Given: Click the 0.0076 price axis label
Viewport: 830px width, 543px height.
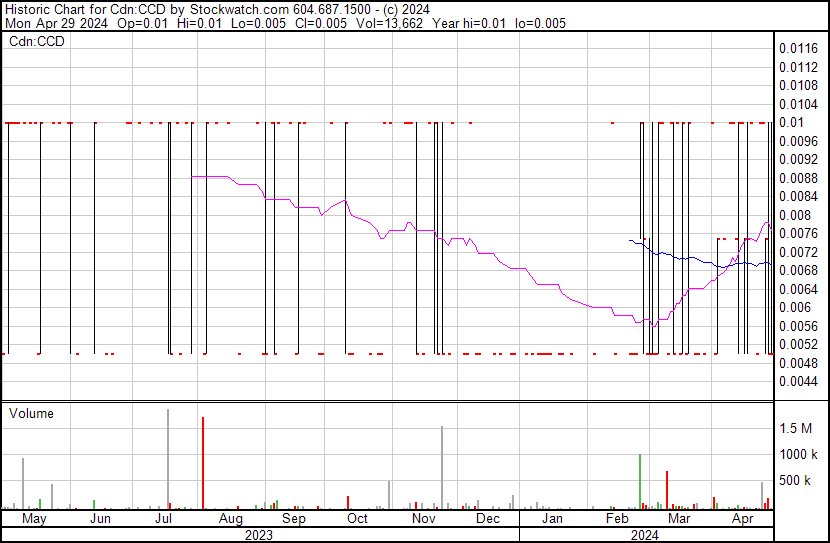Looking at the screenshot, I should (798, 233).
